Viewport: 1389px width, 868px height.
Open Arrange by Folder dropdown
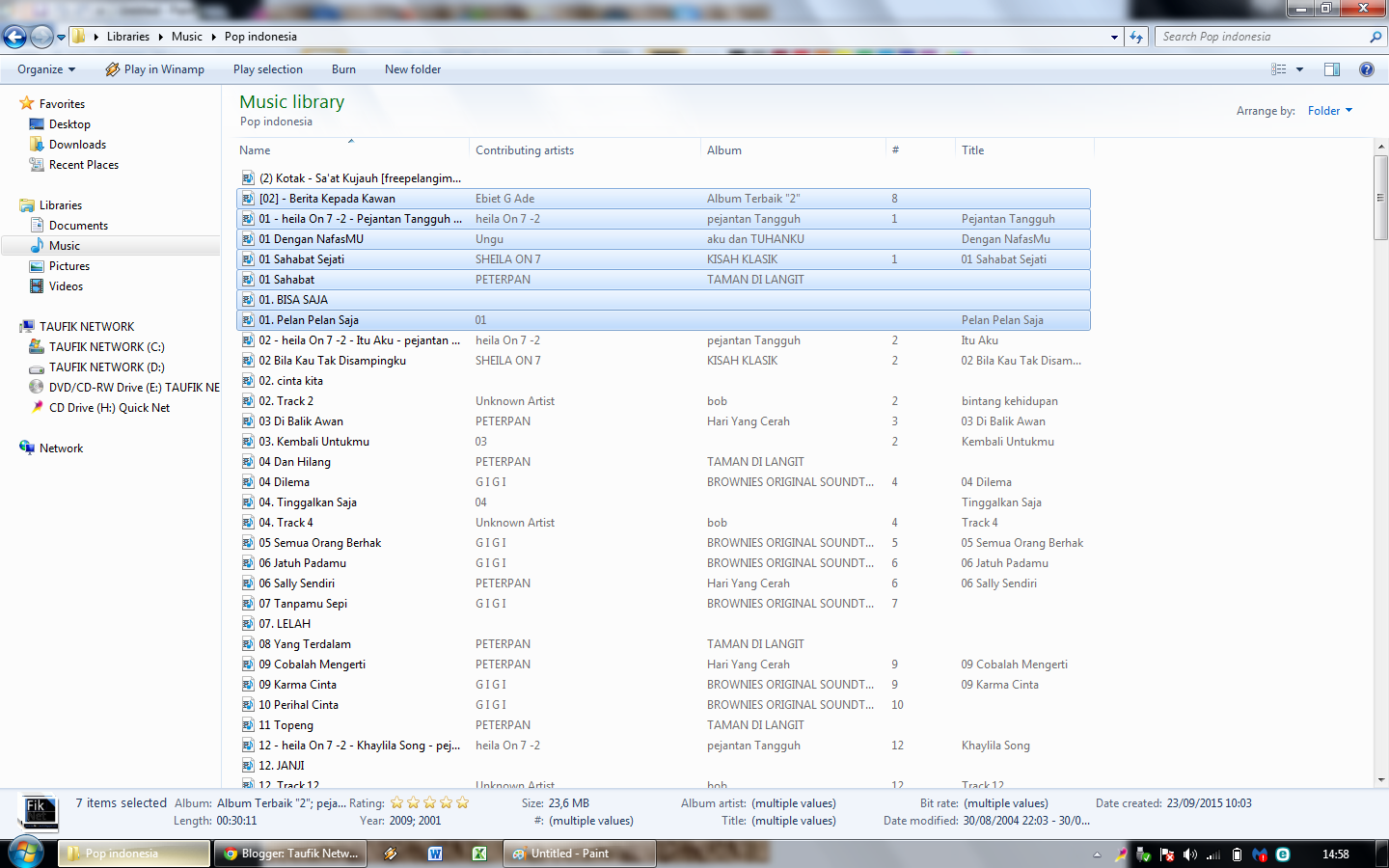click(x=1330, y=111)
